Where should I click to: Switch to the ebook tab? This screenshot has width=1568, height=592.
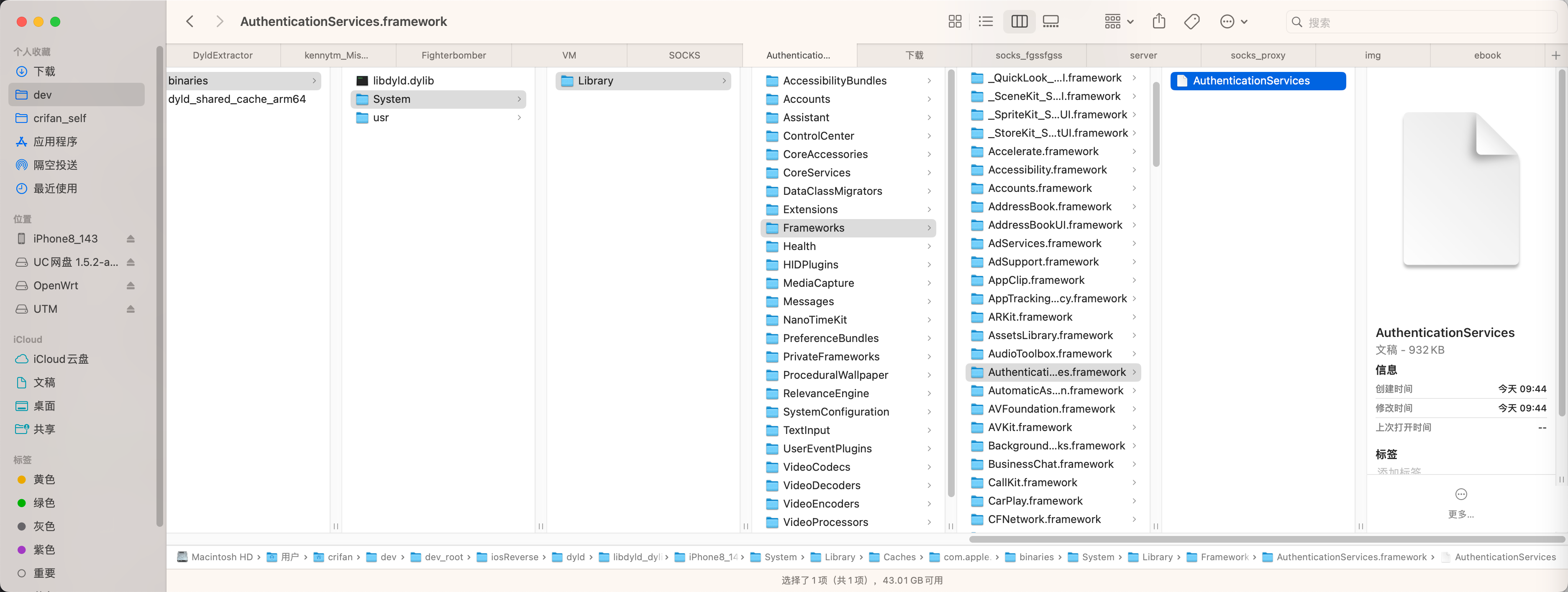coord(1487,55)
